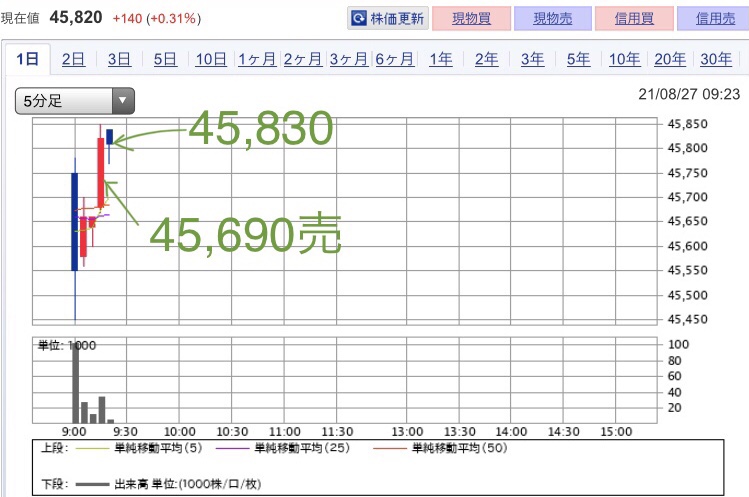
Task: Open the 2ヶ月 chart range
Action: coord(303,59)
